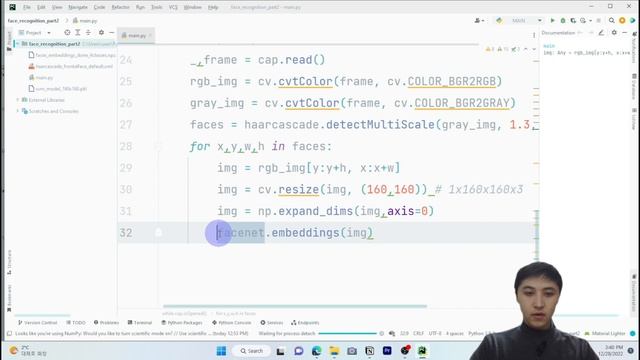Open editor tabs kebab menu
The height and width of the screenshot is (360, 640).
click(534, 36)
